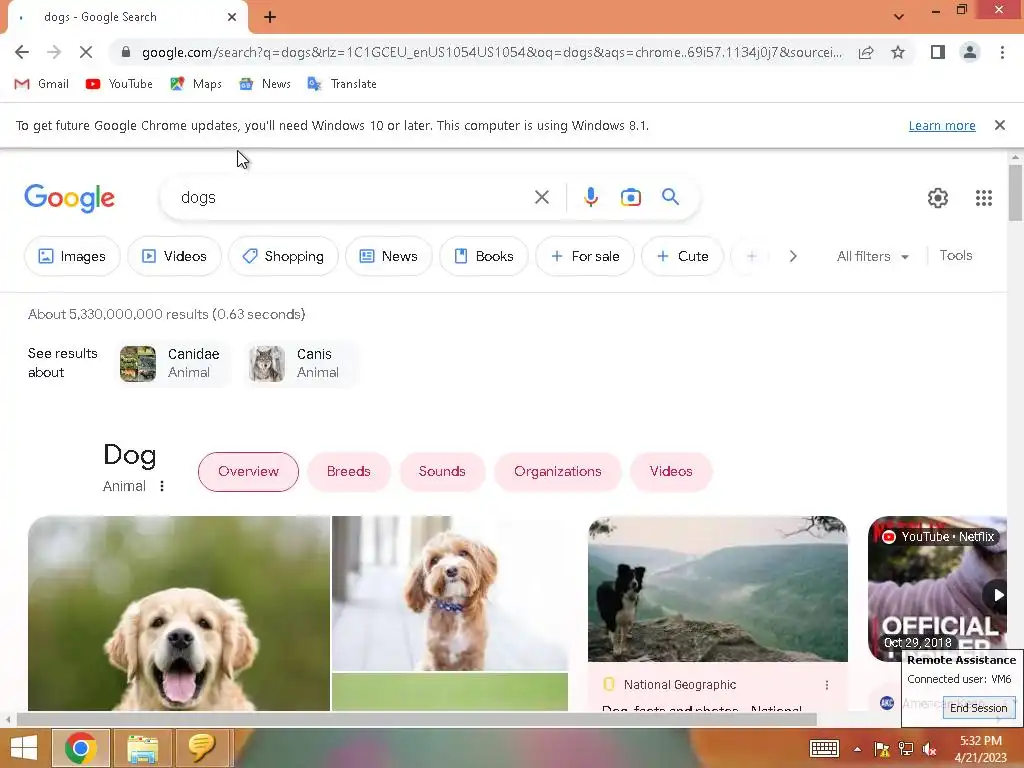
Task: Expand the All filters dropdown
Action: click(x=872, y=256)
